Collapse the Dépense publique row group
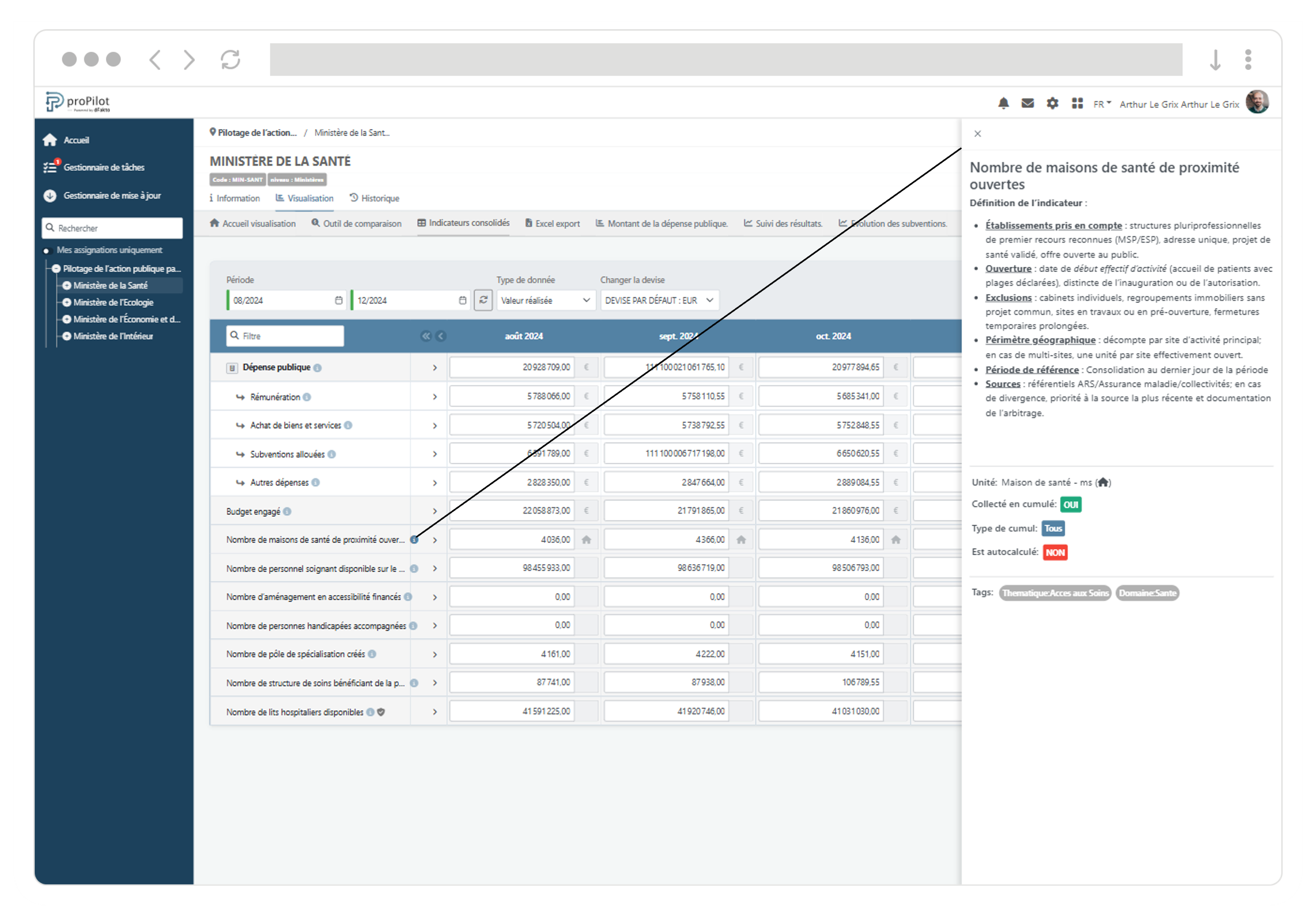The image size is (1316, 921). (232, 367)
